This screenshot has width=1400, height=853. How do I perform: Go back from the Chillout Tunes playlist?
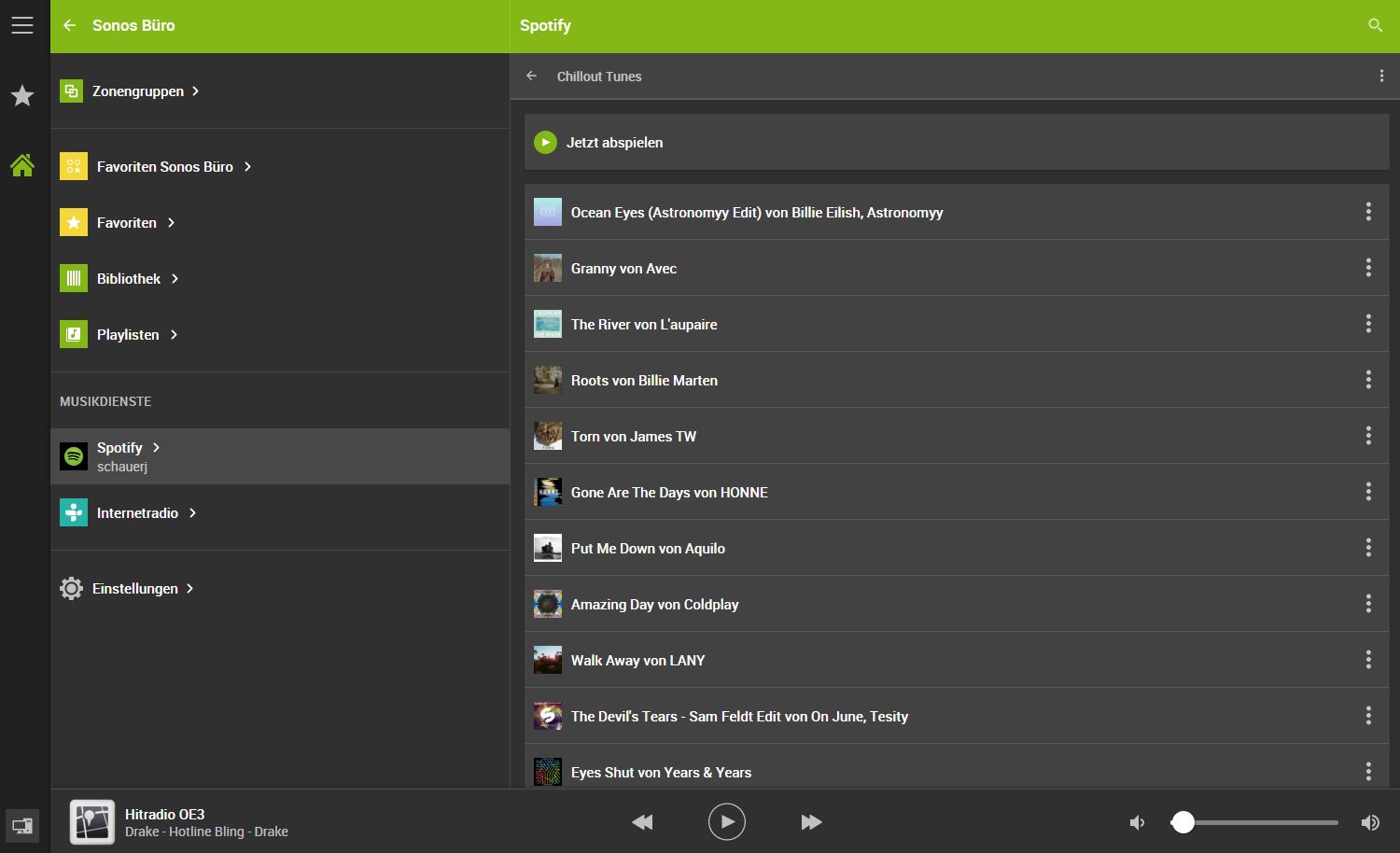click(x=532, y=76)
